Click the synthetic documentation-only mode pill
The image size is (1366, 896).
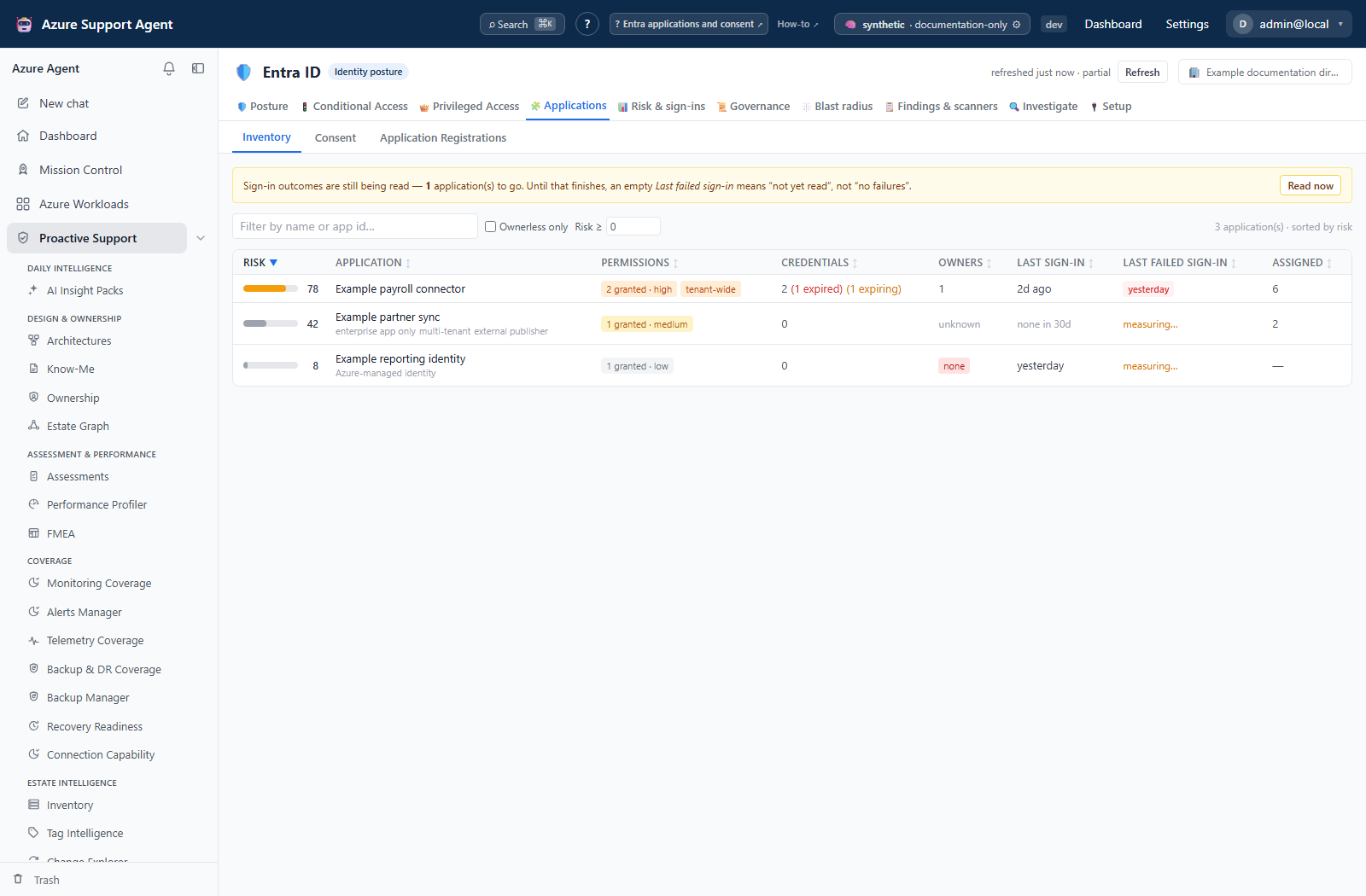932,24
